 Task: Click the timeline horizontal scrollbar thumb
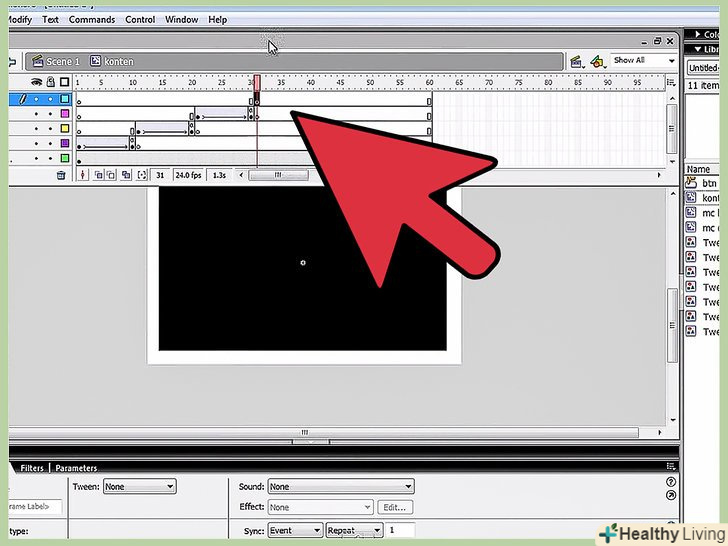278,175
